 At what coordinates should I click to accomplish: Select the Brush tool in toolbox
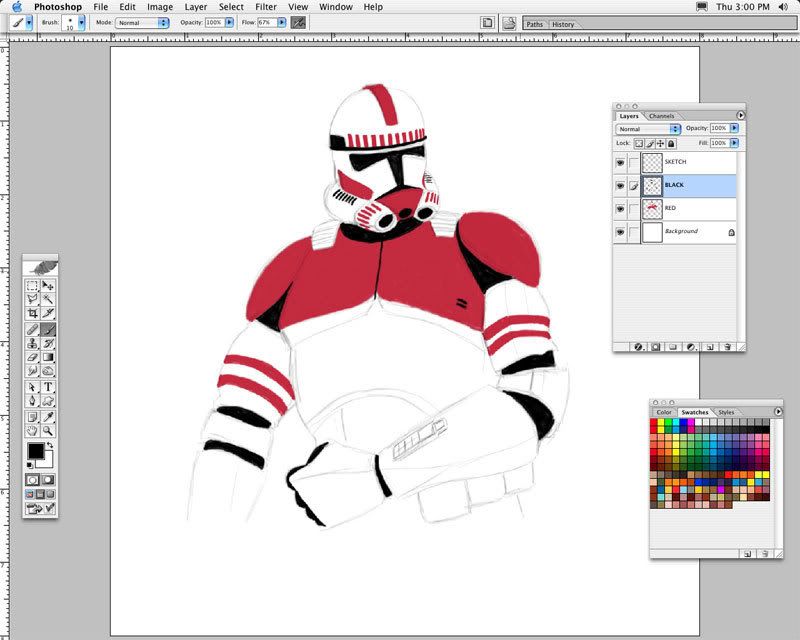pyautogui.click(x=48, y=330)
